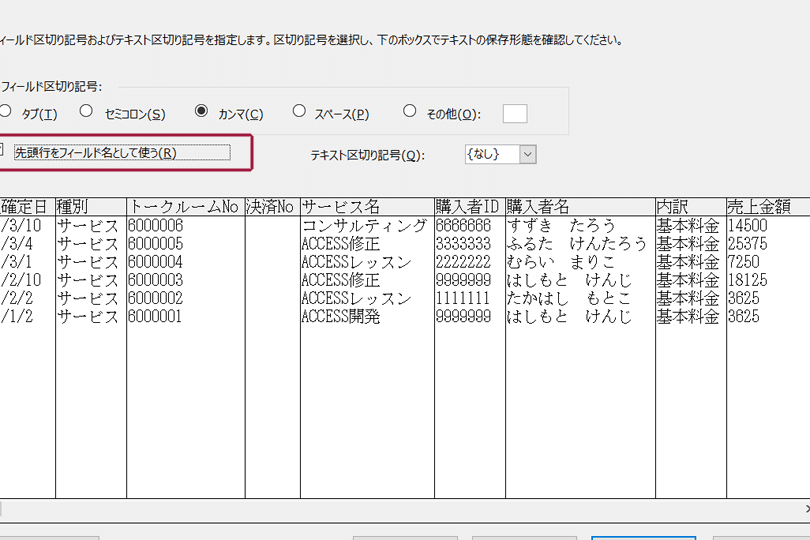This screenshot has height=540, width=810.
Task: Select the 購入者ID column header
Action: [x=467, y=207]
